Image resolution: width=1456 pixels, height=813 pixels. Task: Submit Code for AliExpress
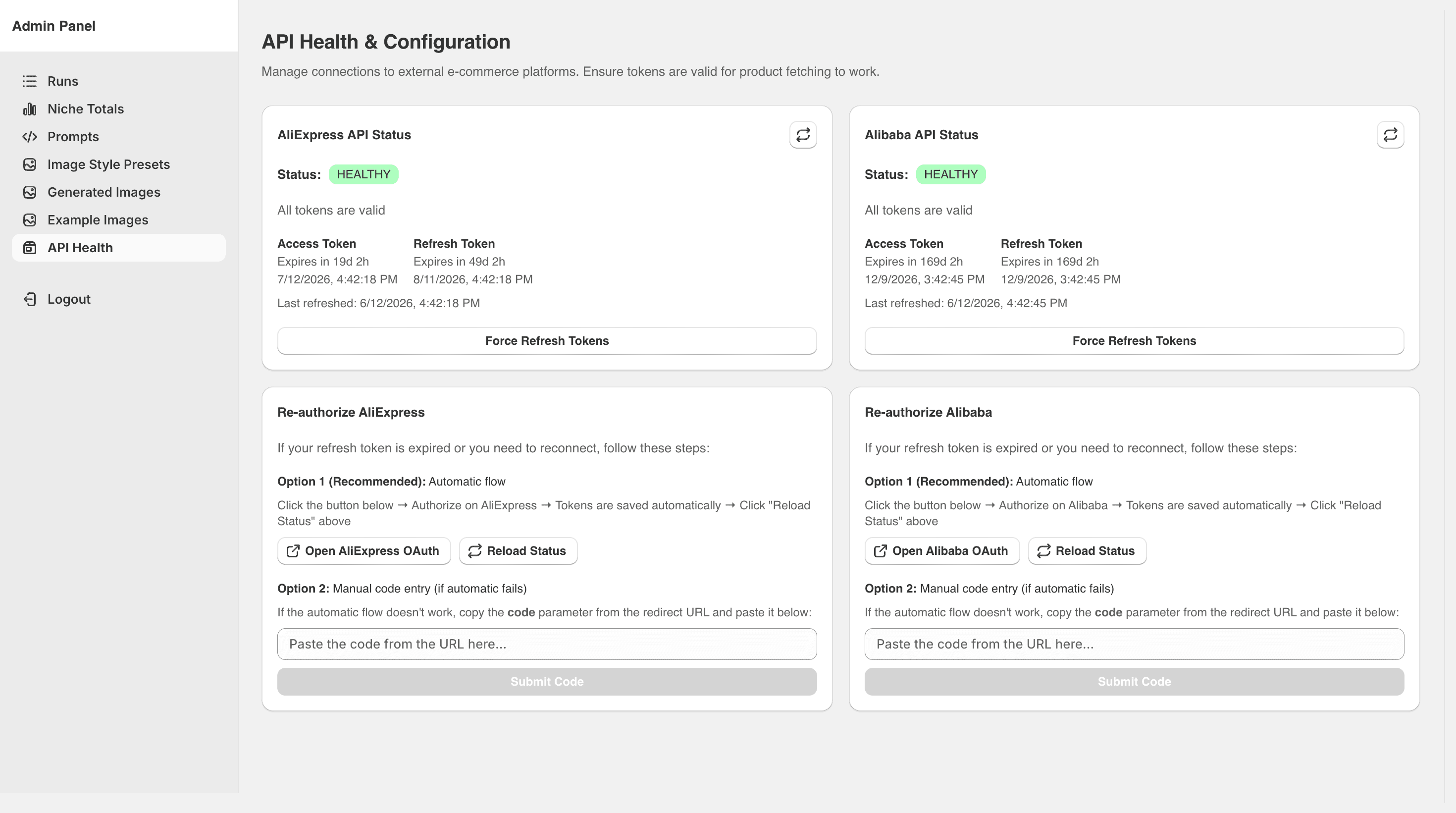547,681
